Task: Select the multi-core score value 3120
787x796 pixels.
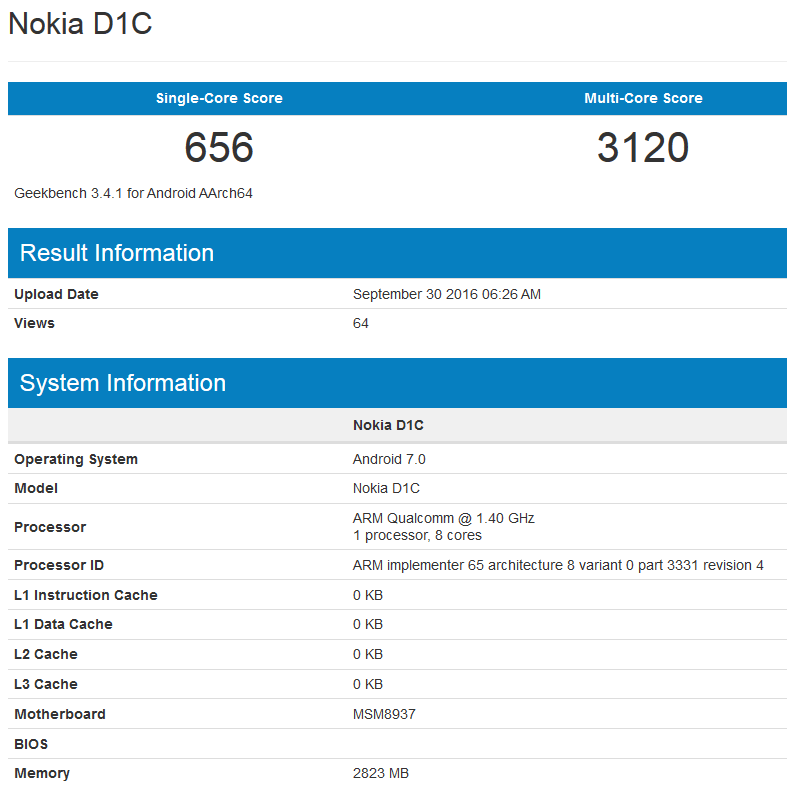Action: pos(643,148)
